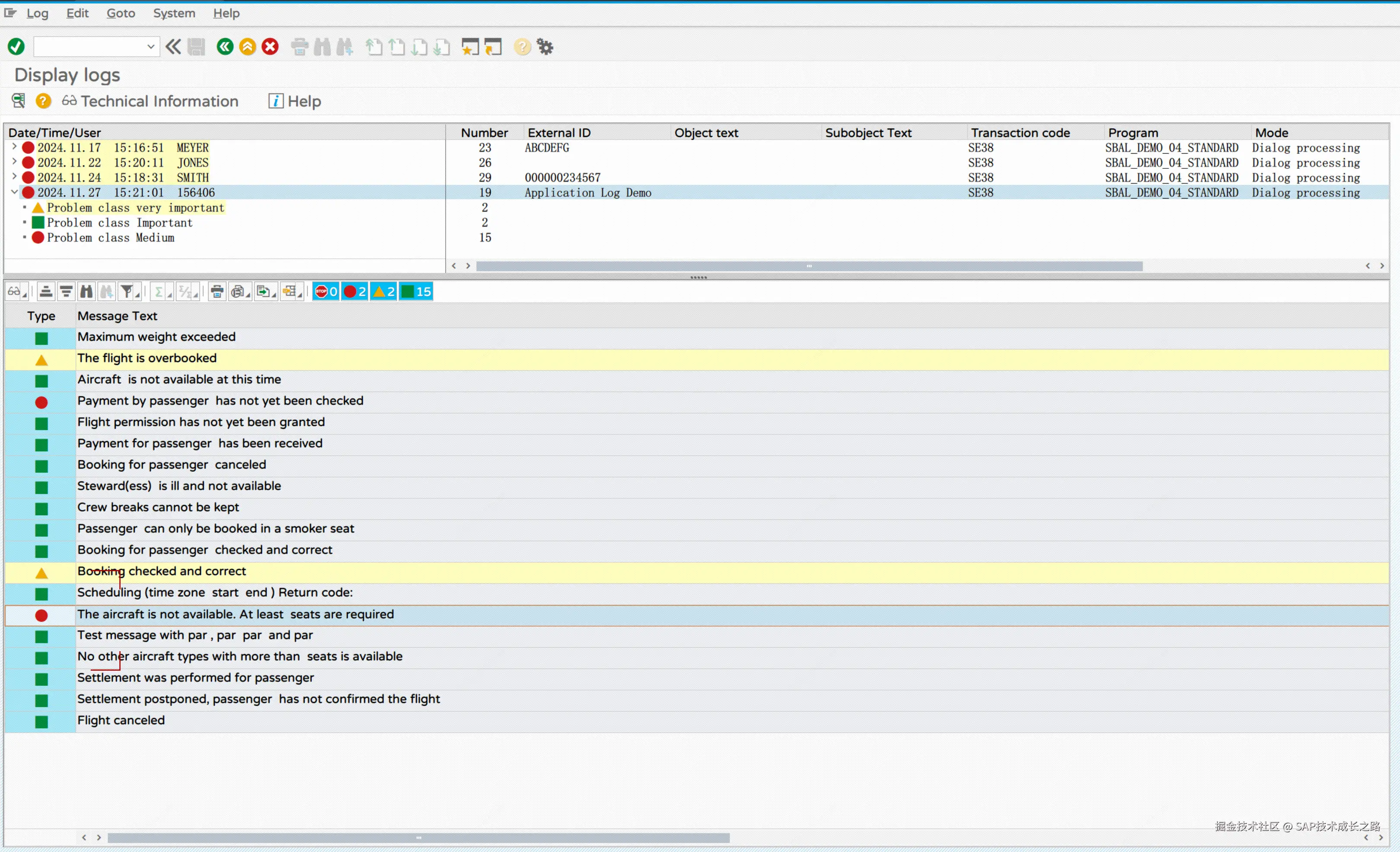Sort messages in descending order
This screenshot has width=1400, height=852.
pos(66,292)
